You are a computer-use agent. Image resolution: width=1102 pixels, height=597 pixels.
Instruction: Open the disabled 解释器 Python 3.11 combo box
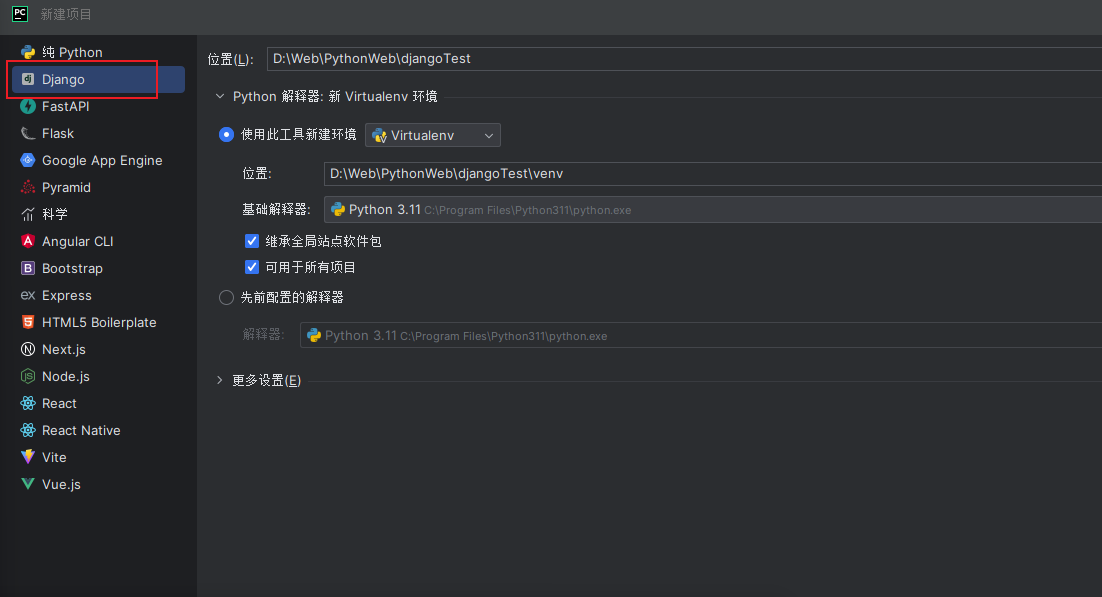(701, 335)
